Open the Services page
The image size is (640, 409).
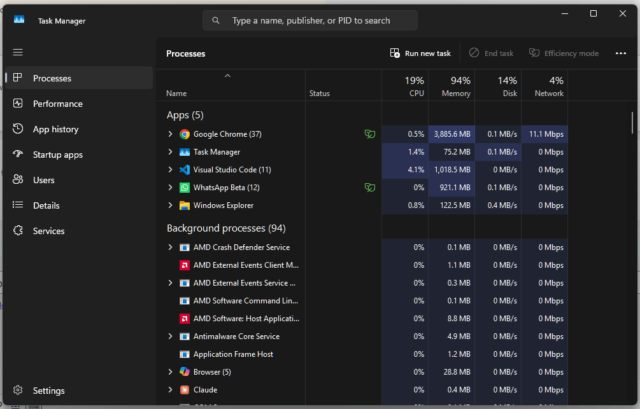pos(79,231)
